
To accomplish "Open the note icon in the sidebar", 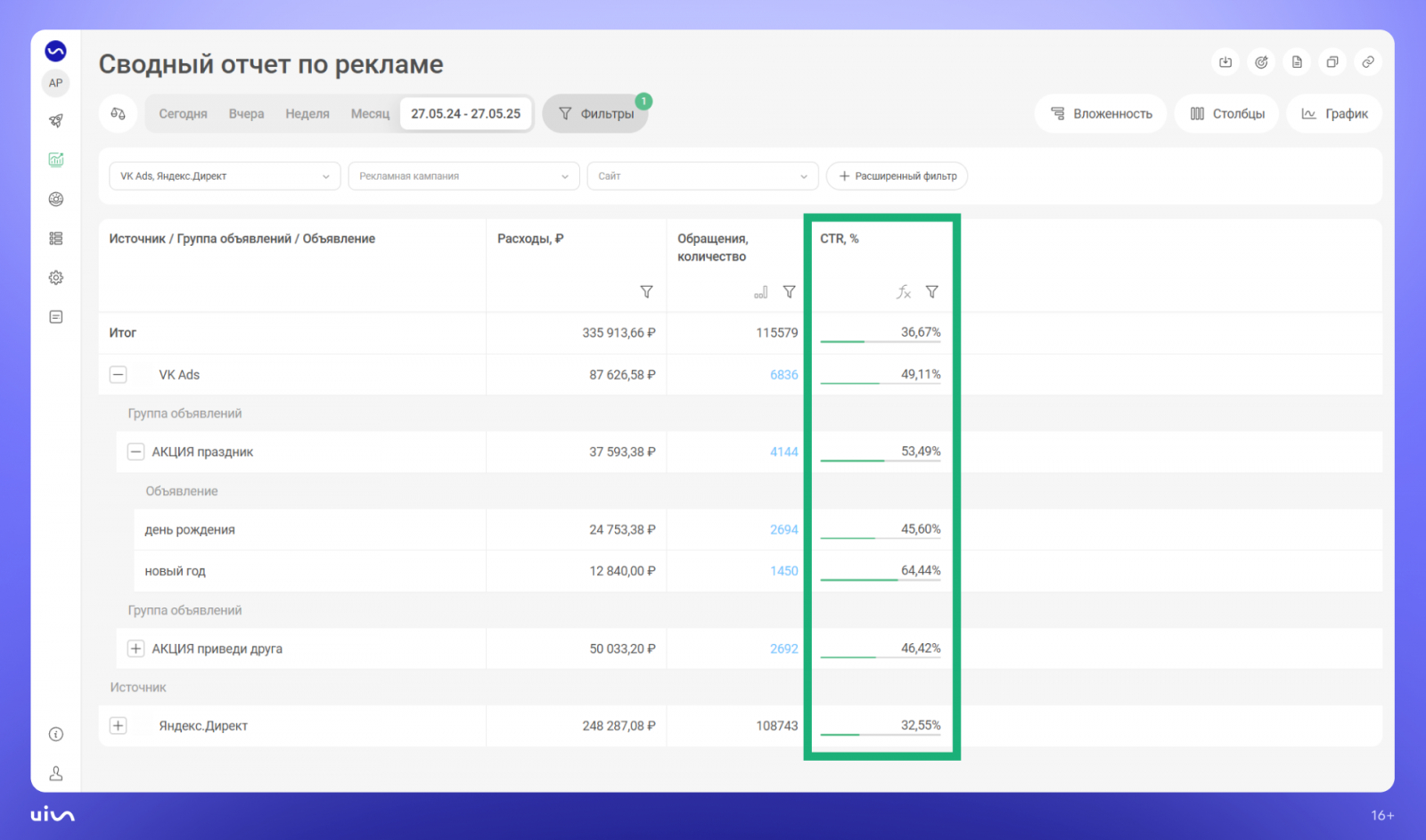I will tap(55, 316).
